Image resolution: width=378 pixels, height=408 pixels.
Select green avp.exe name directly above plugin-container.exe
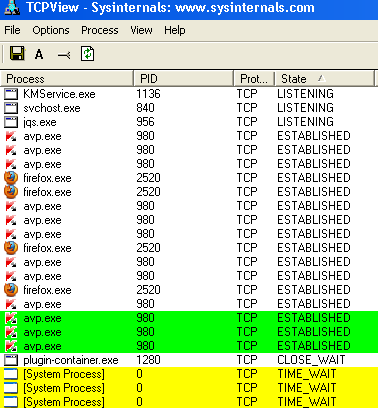point(42,347)
